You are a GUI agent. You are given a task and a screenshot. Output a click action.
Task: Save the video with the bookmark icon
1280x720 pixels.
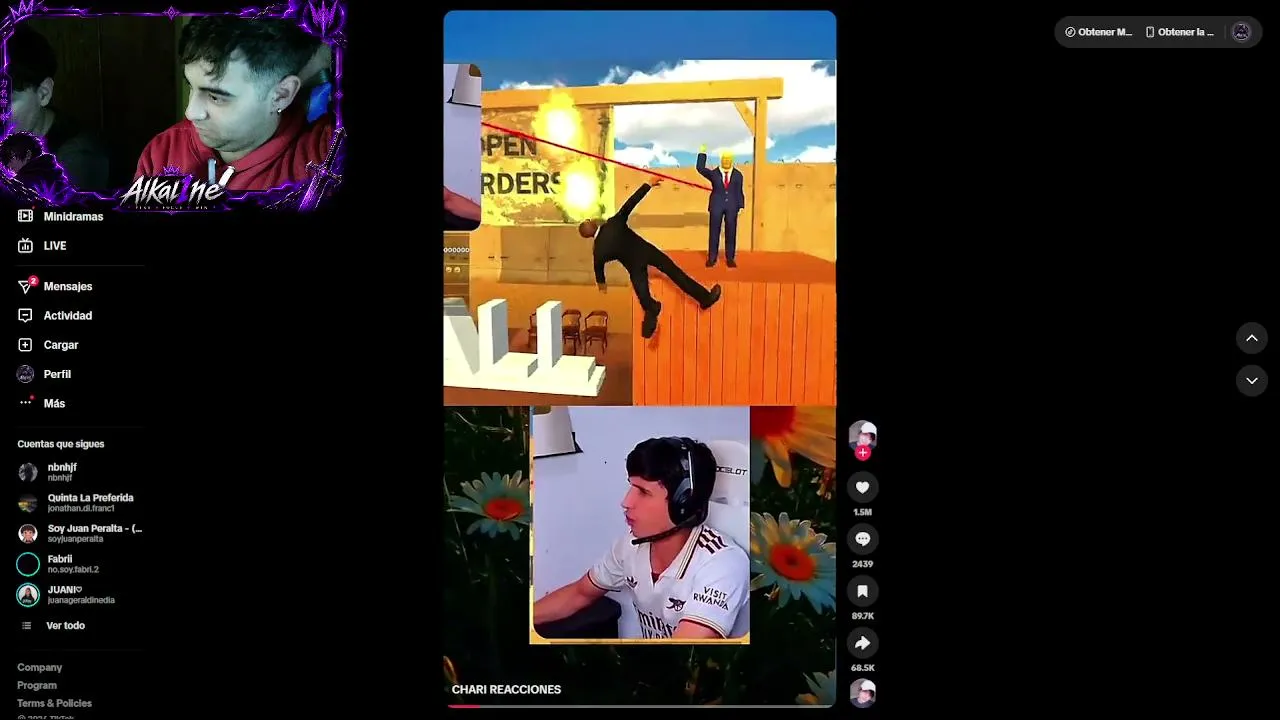pos(862,591)
